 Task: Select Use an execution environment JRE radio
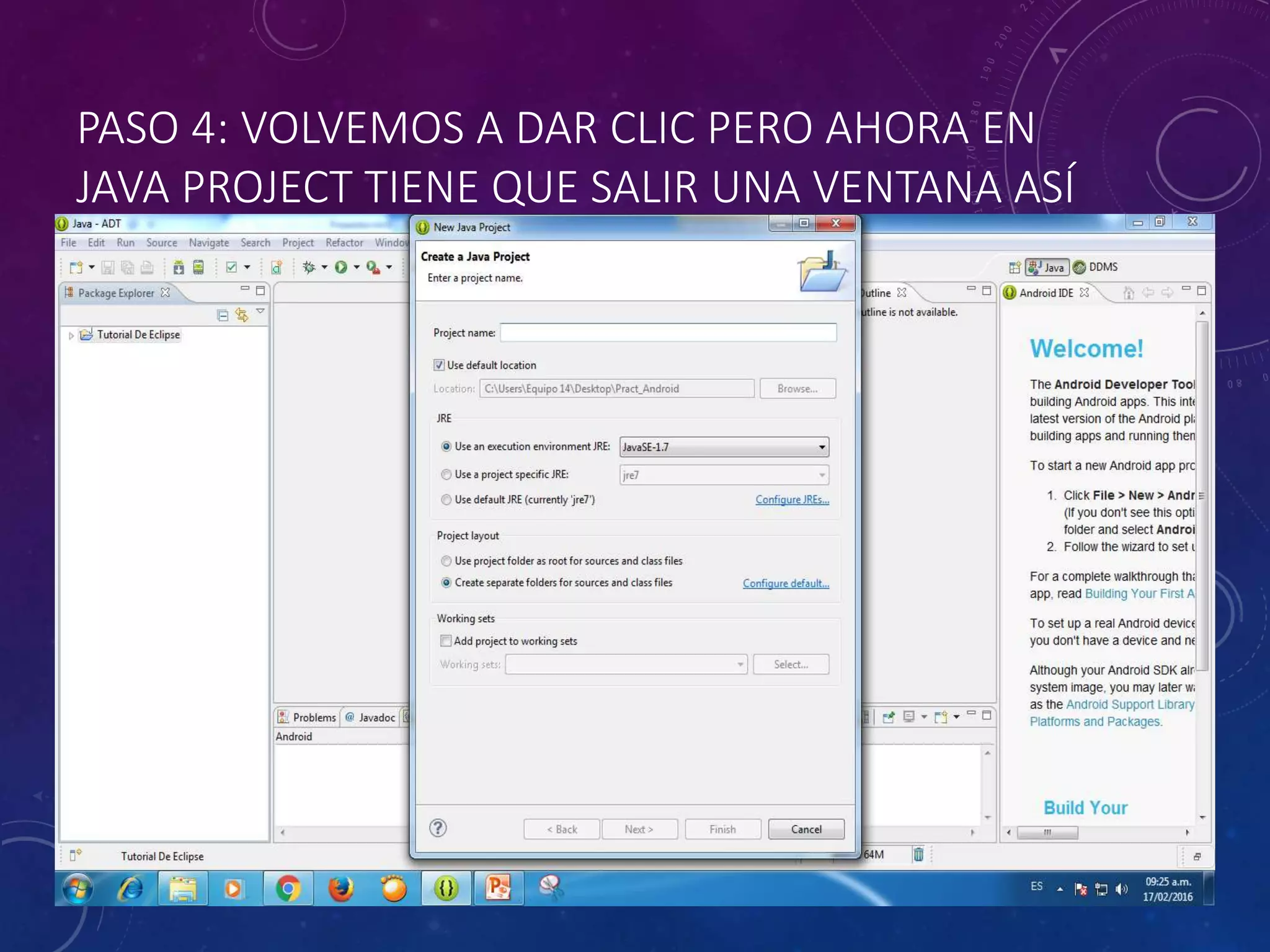coord(446,447)
